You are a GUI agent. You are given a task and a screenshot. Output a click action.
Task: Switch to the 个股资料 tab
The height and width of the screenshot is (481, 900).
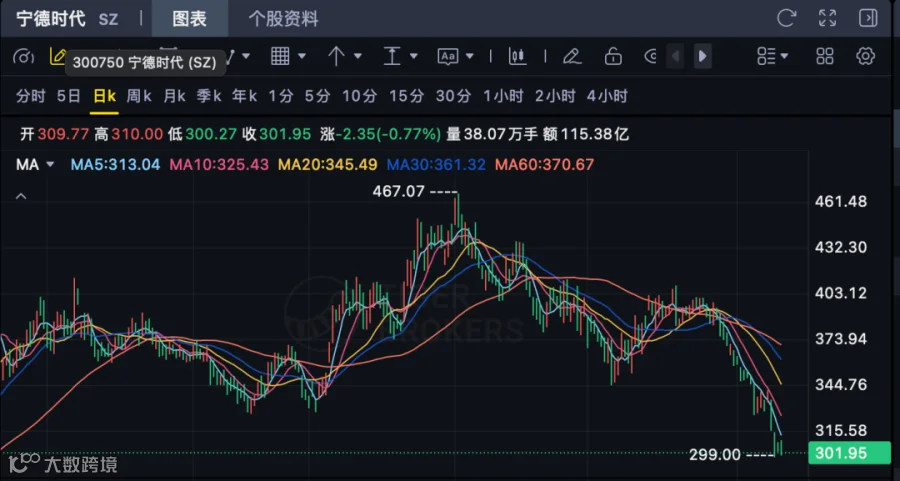tap(283, 19)
